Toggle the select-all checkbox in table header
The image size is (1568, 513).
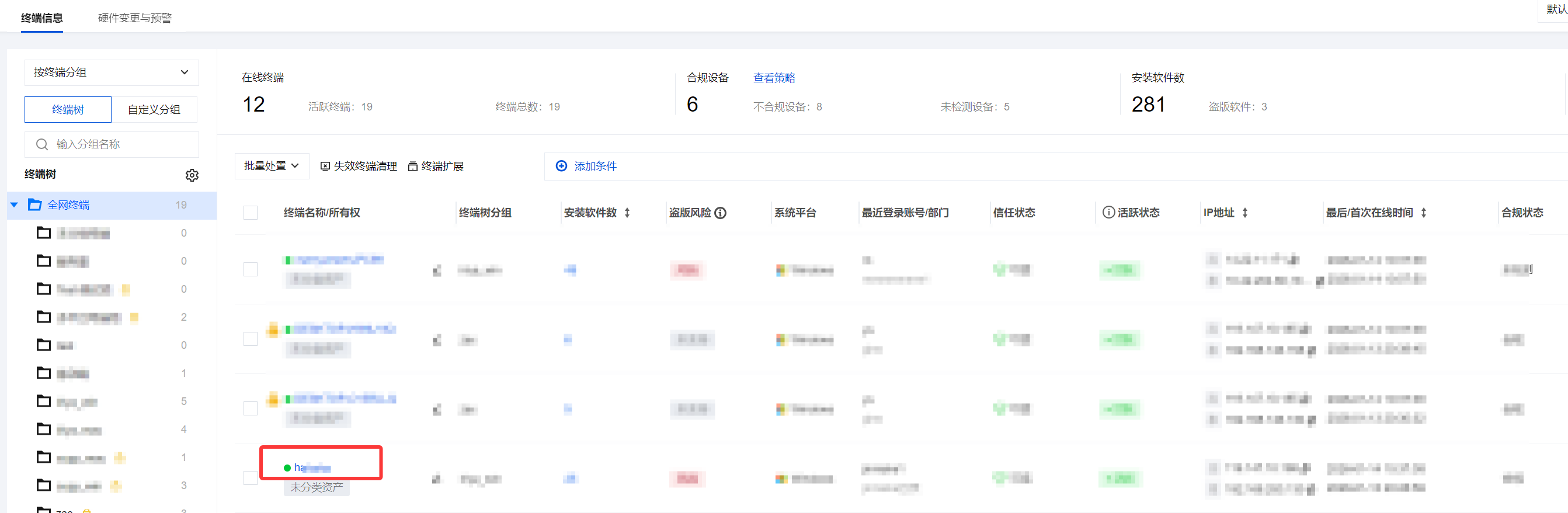point(250,213)
